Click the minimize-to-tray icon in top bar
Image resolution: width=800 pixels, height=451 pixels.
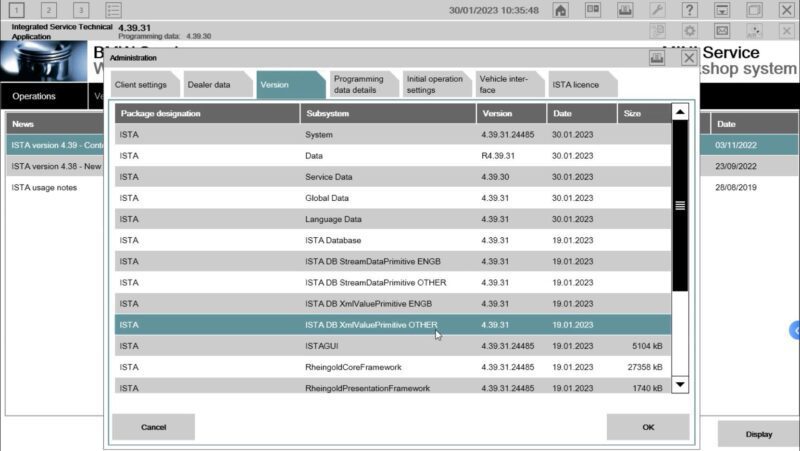coord(722,10)
